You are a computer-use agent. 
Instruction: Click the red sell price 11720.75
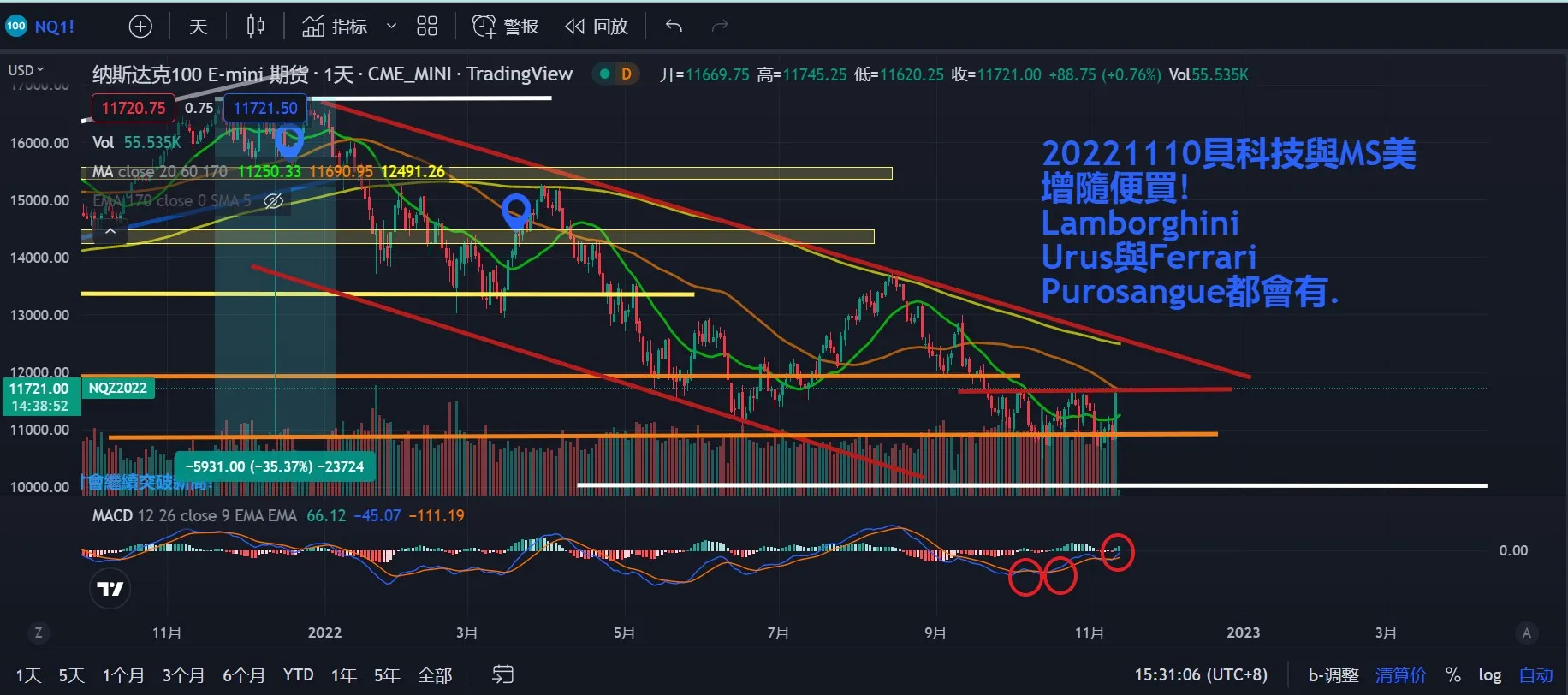coord(134,108)
